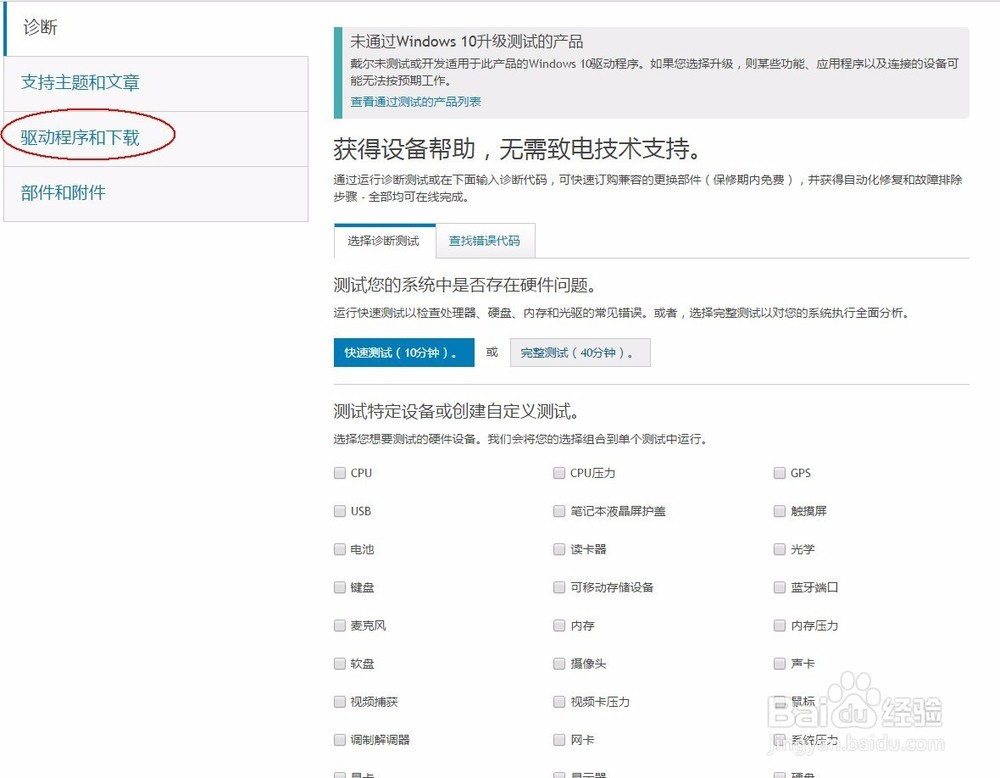The image size is (1000, 778).
Task: Check the USB test option
Action: point(340,511)
